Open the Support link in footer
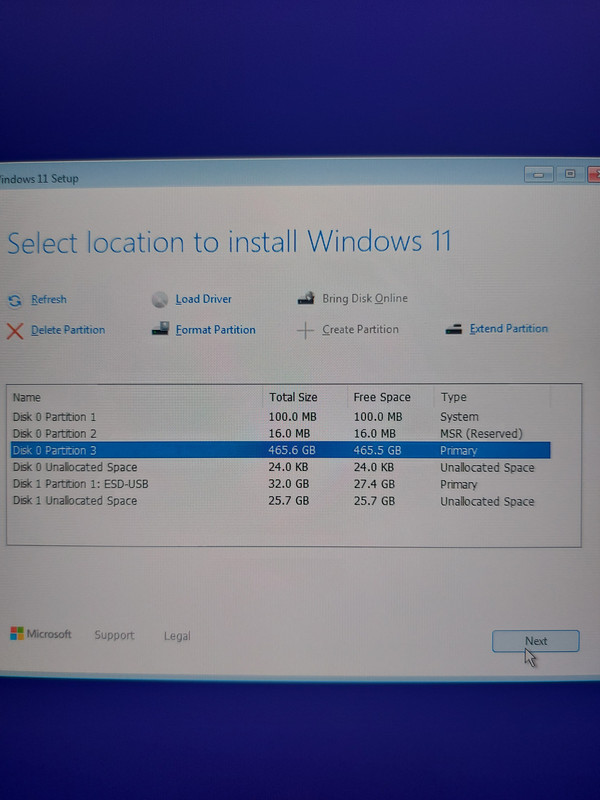 pyautogui.click(x=114, y=635)
